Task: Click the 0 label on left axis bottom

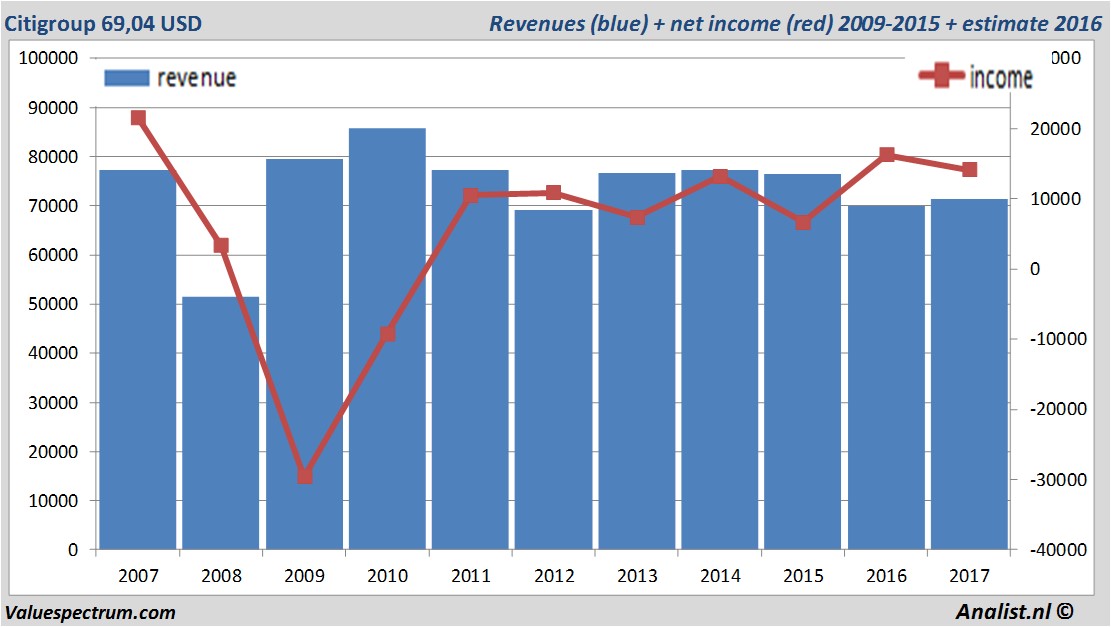Action: [73, 550]
